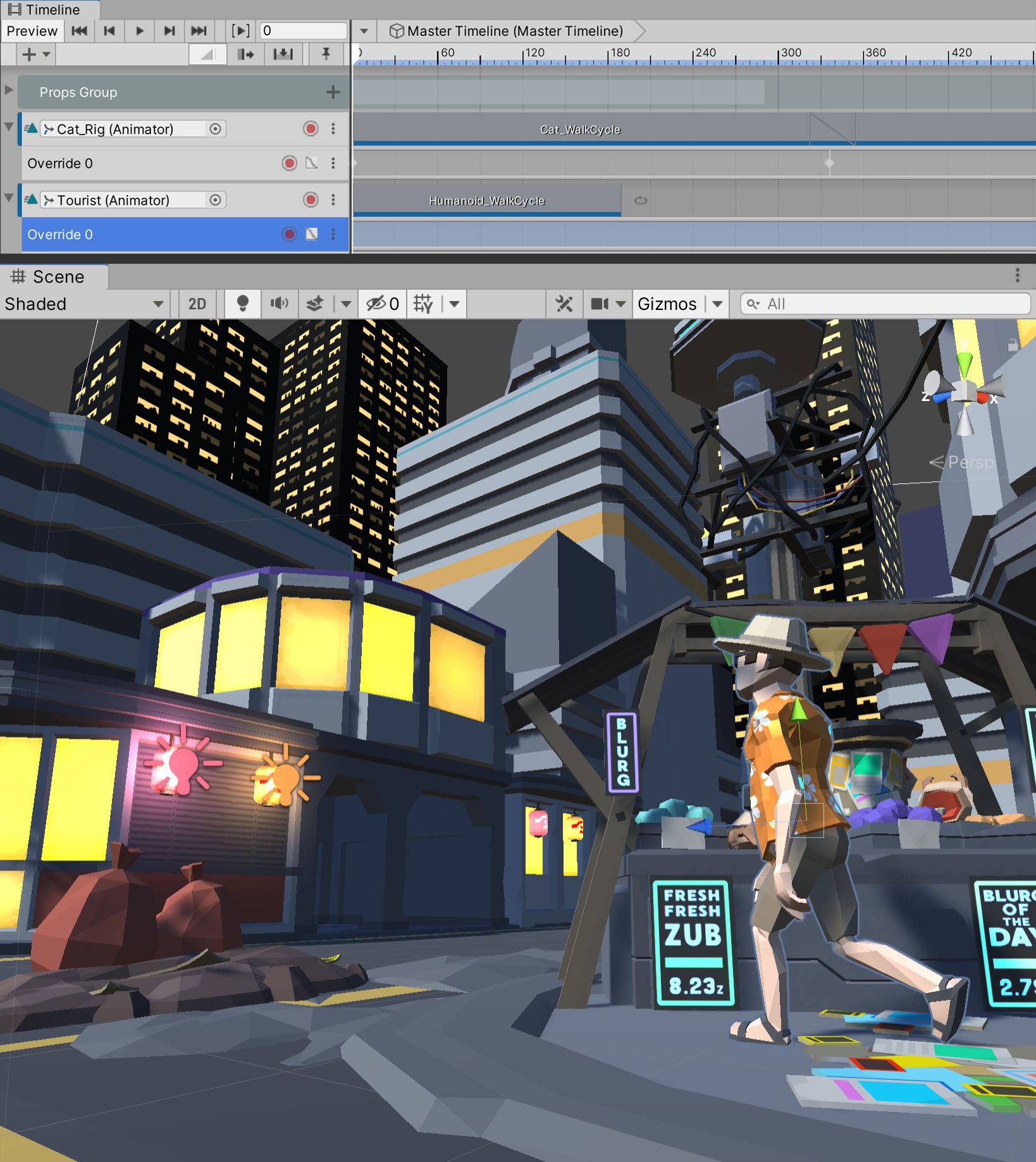This screenshot has height=1162, width=1036.
Task: Jump to the start of the timeline
Action: pos(79,31)
